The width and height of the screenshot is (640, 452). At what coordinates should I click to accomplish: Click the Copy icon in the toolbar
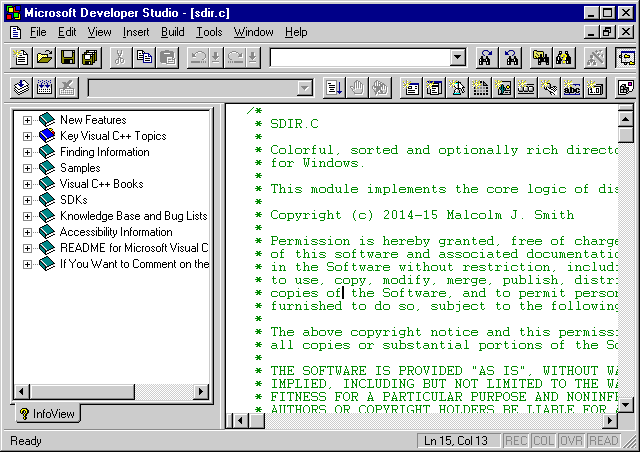coord(144,58)
